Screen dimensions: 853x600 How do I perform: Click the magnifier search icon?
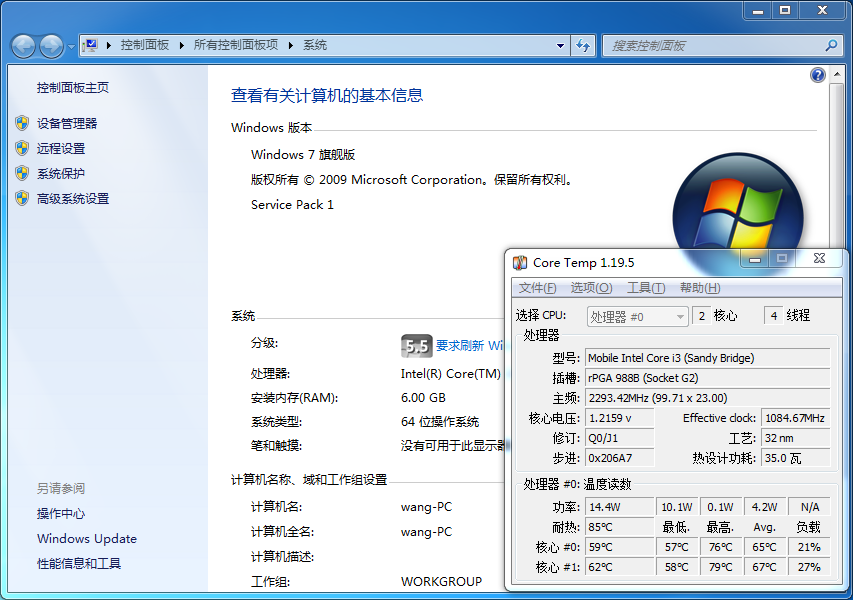pyautogui.click(x=831, y=46)
